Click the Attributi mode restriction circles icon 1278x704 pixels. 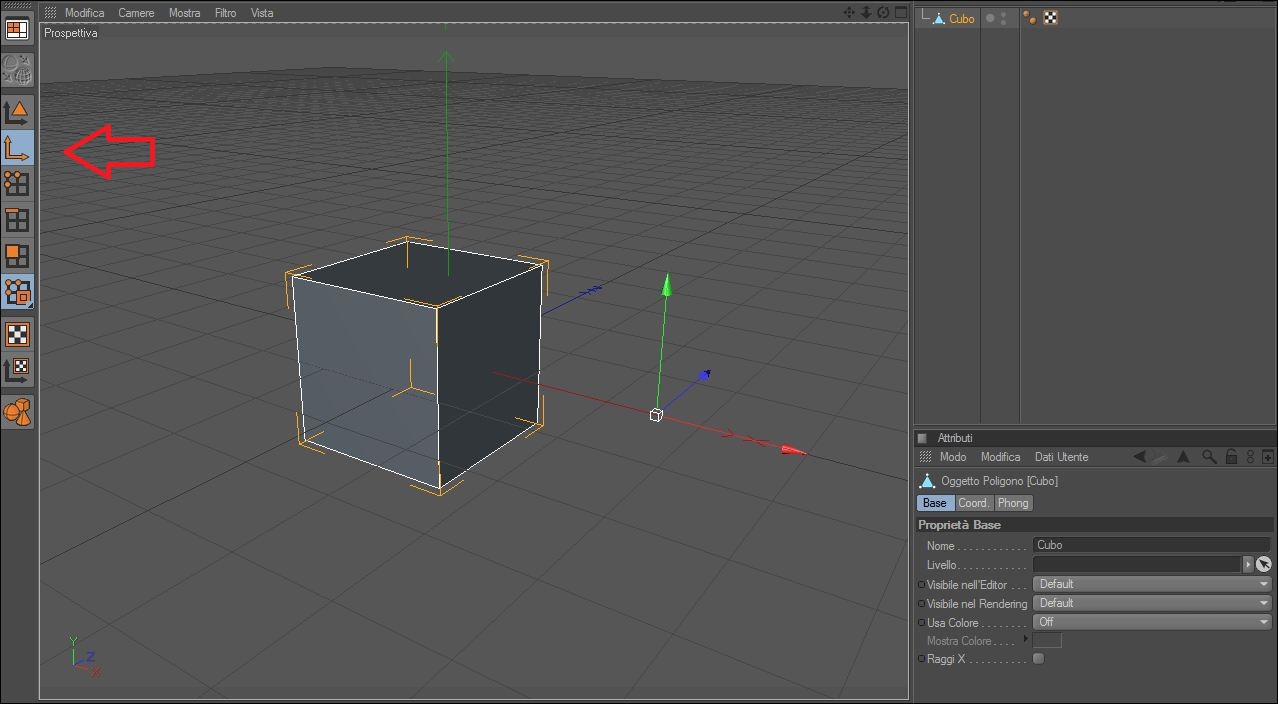[x=1250, y=457]
